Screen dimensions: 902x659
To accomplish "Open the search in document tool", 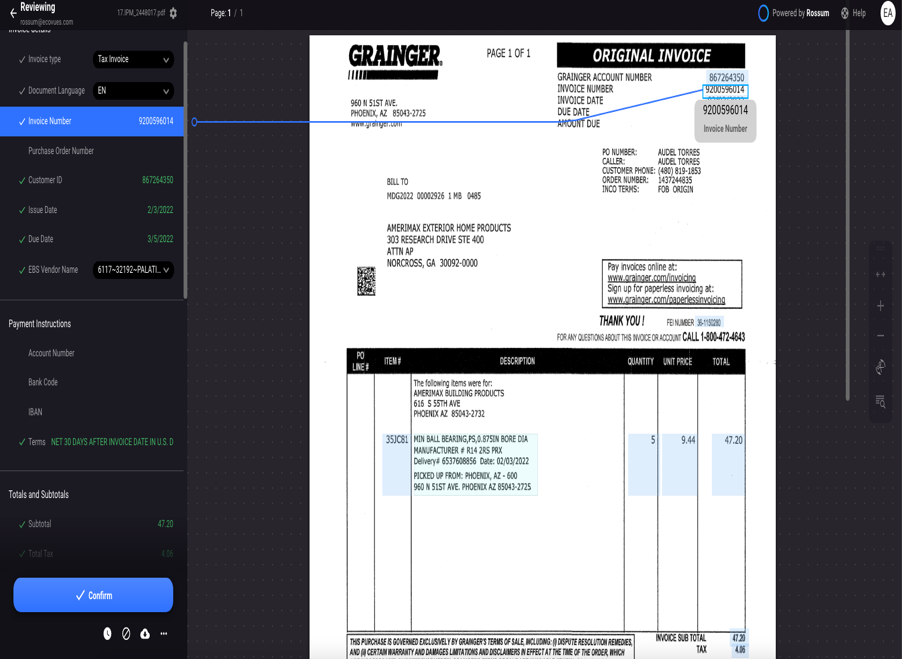I will 880,401.
